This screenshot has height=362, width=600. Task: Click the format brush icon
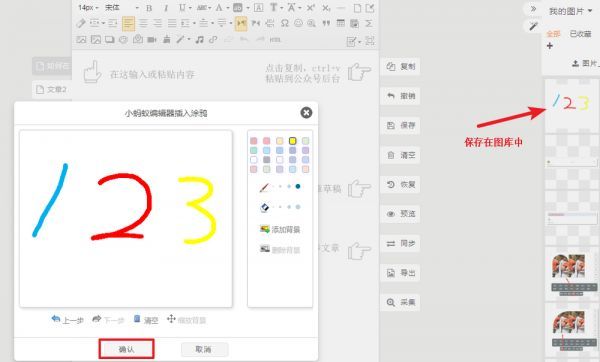(x=81, y=23)
